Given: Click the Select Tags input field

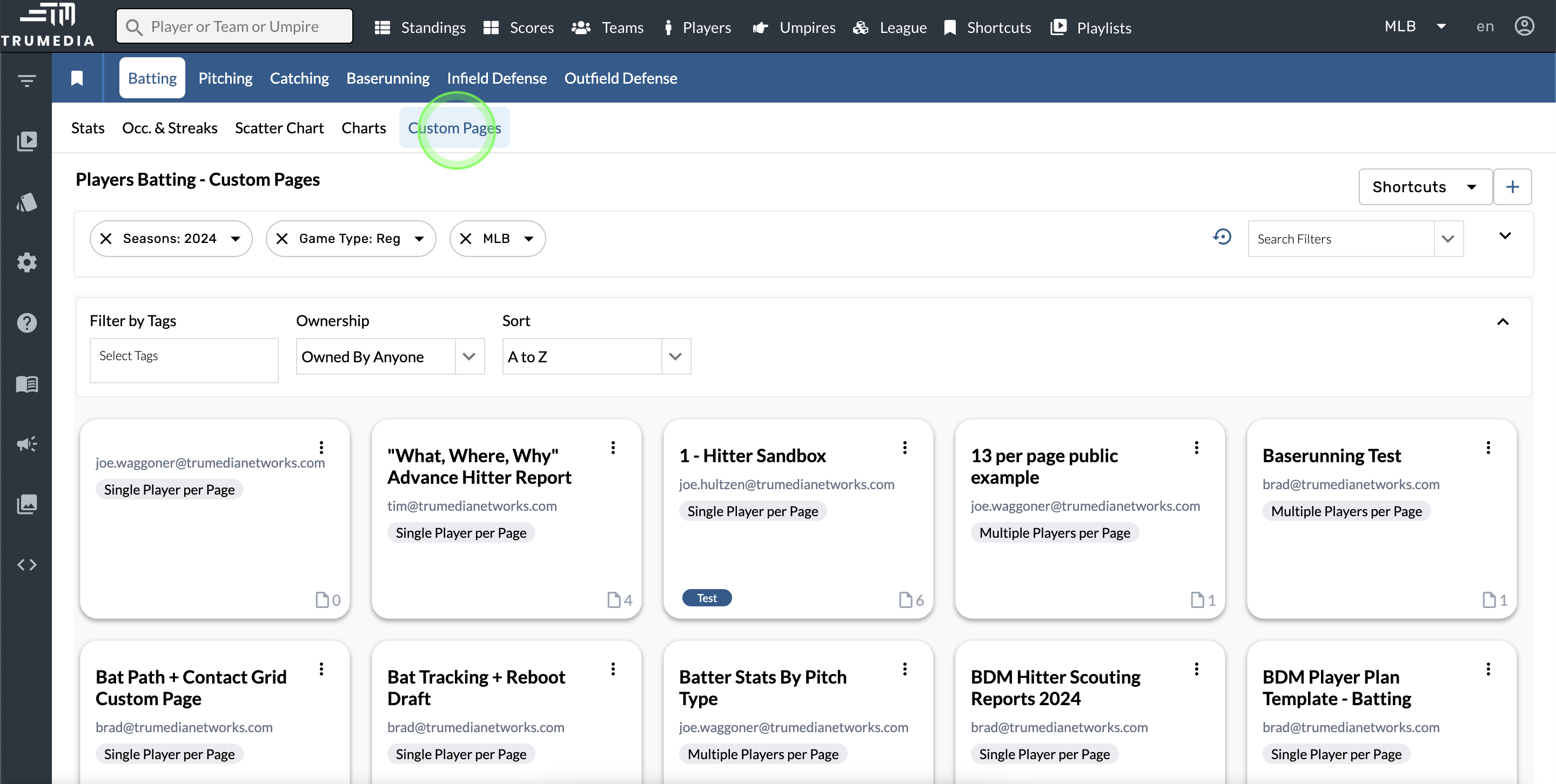Looking at the screenshot, I should 184,360.
